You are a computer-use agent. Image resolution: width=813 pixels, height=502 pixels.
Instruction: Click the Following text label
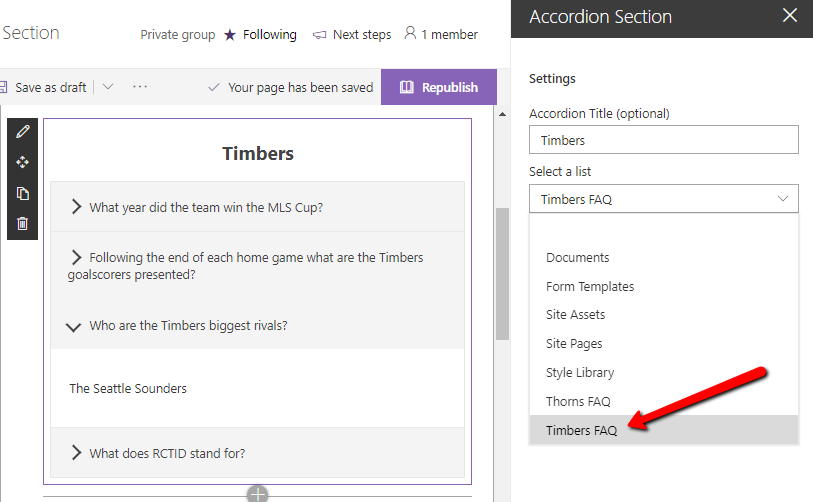pos(270,35)
